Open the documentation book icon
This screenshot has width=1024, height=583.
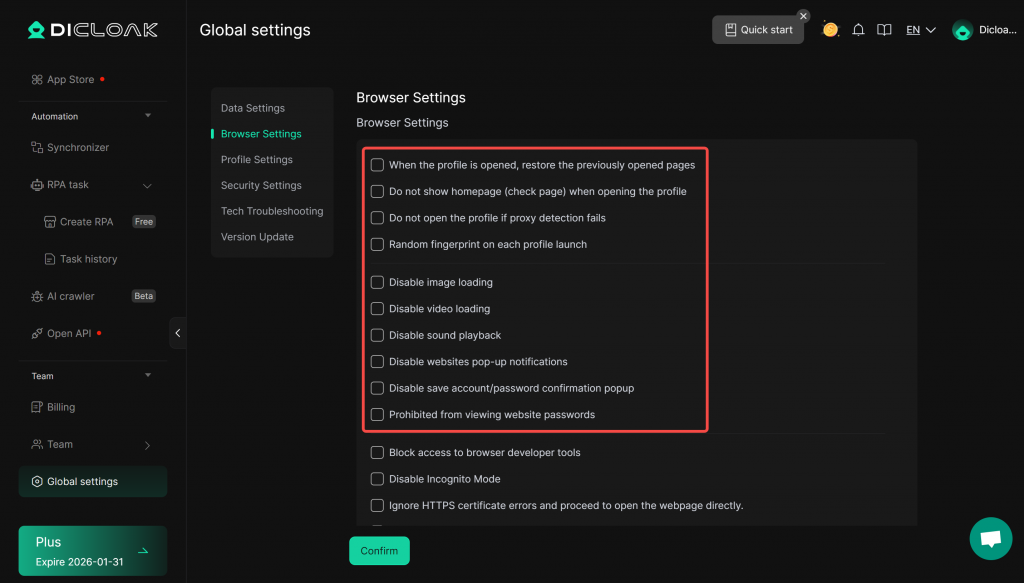pos(884,30)
